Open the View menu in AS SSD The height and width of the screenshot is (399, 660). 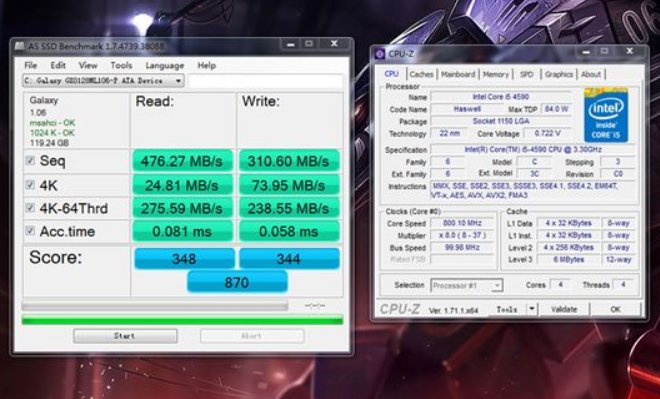88,65
